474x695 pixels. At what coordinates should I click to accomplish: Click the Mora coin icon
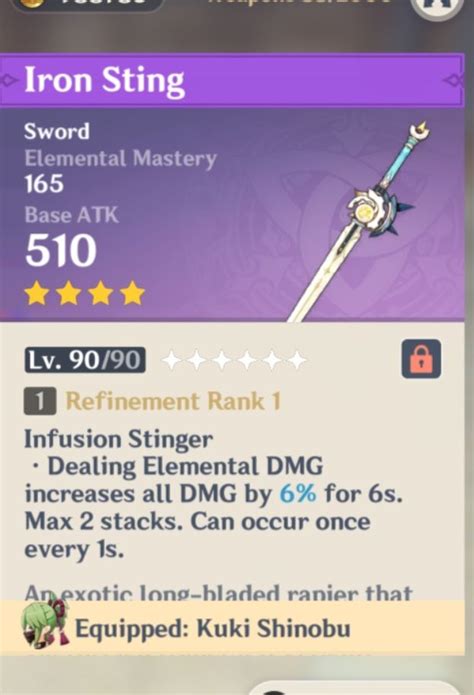coord(33,3)
